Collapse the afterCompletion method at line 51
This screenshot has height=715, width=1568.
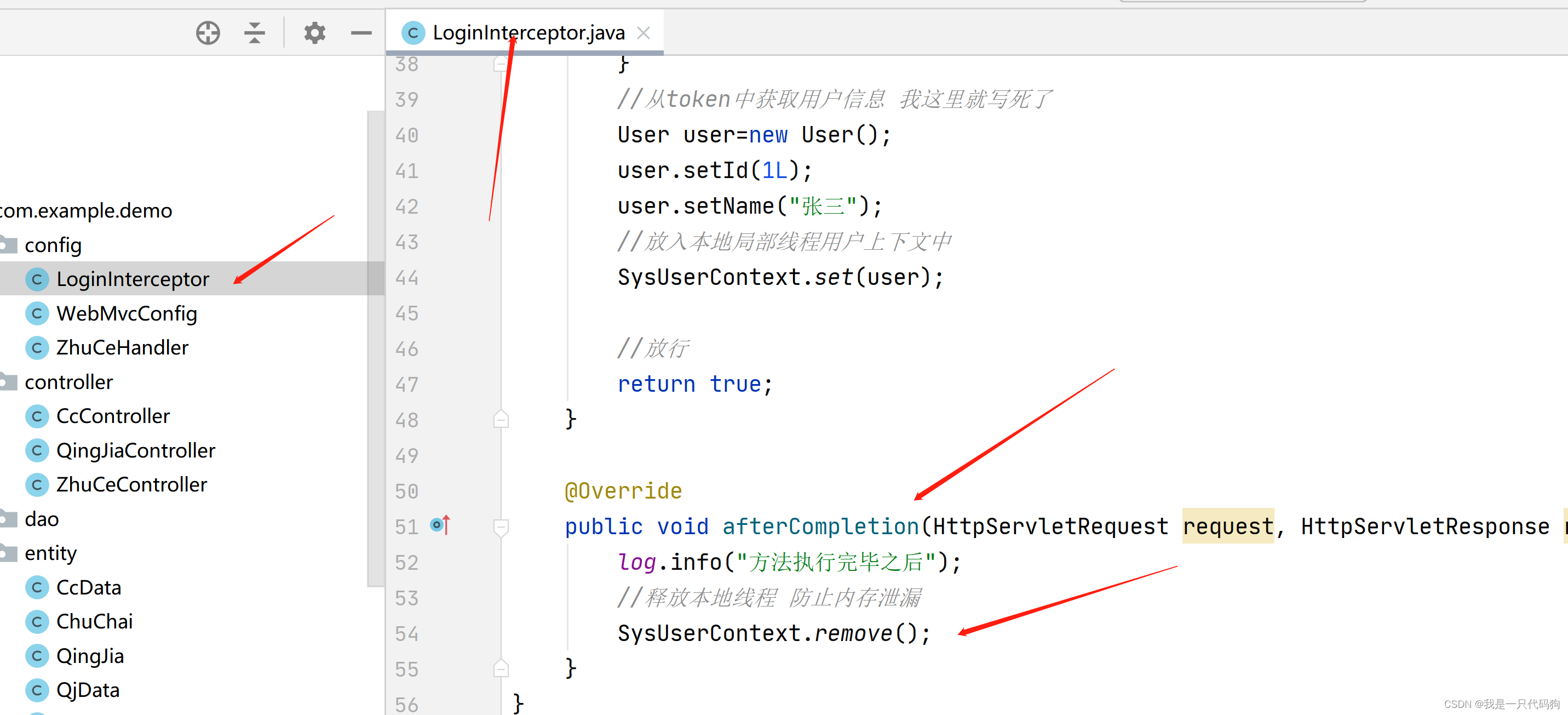point(501,527)
